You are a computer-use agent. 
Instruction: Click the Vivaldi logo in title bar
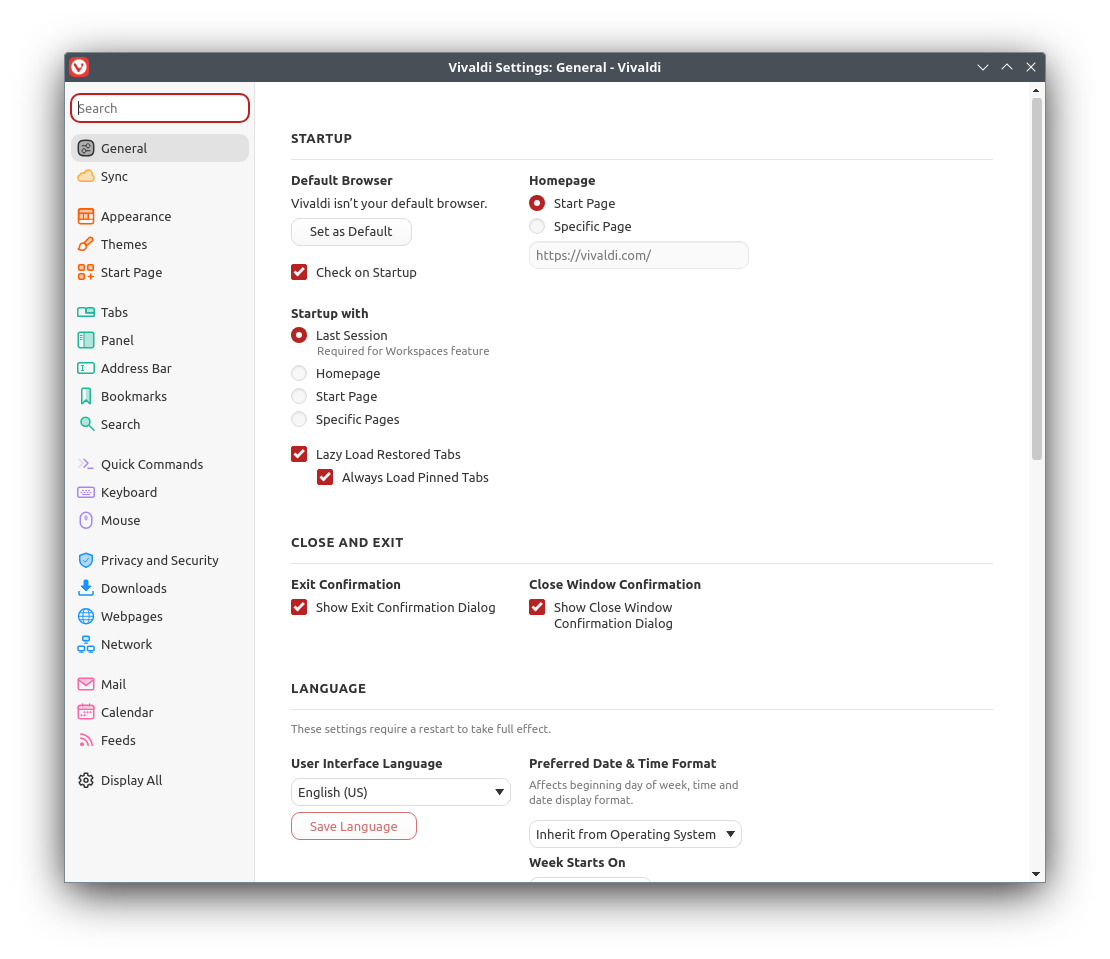(79, 67)
